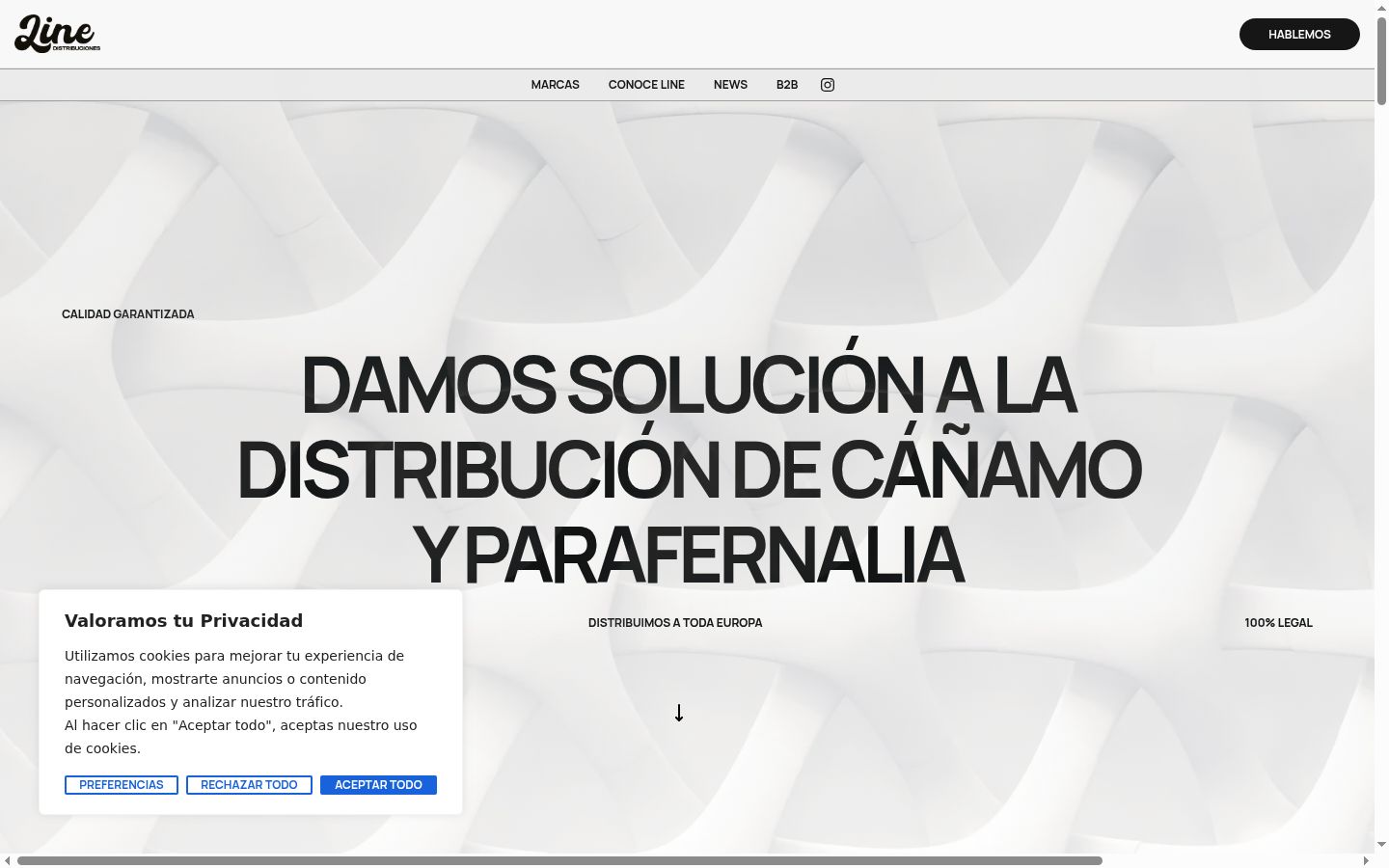
Task: Go to CONOCE LINE page
Action: click(x=646, y=85)
